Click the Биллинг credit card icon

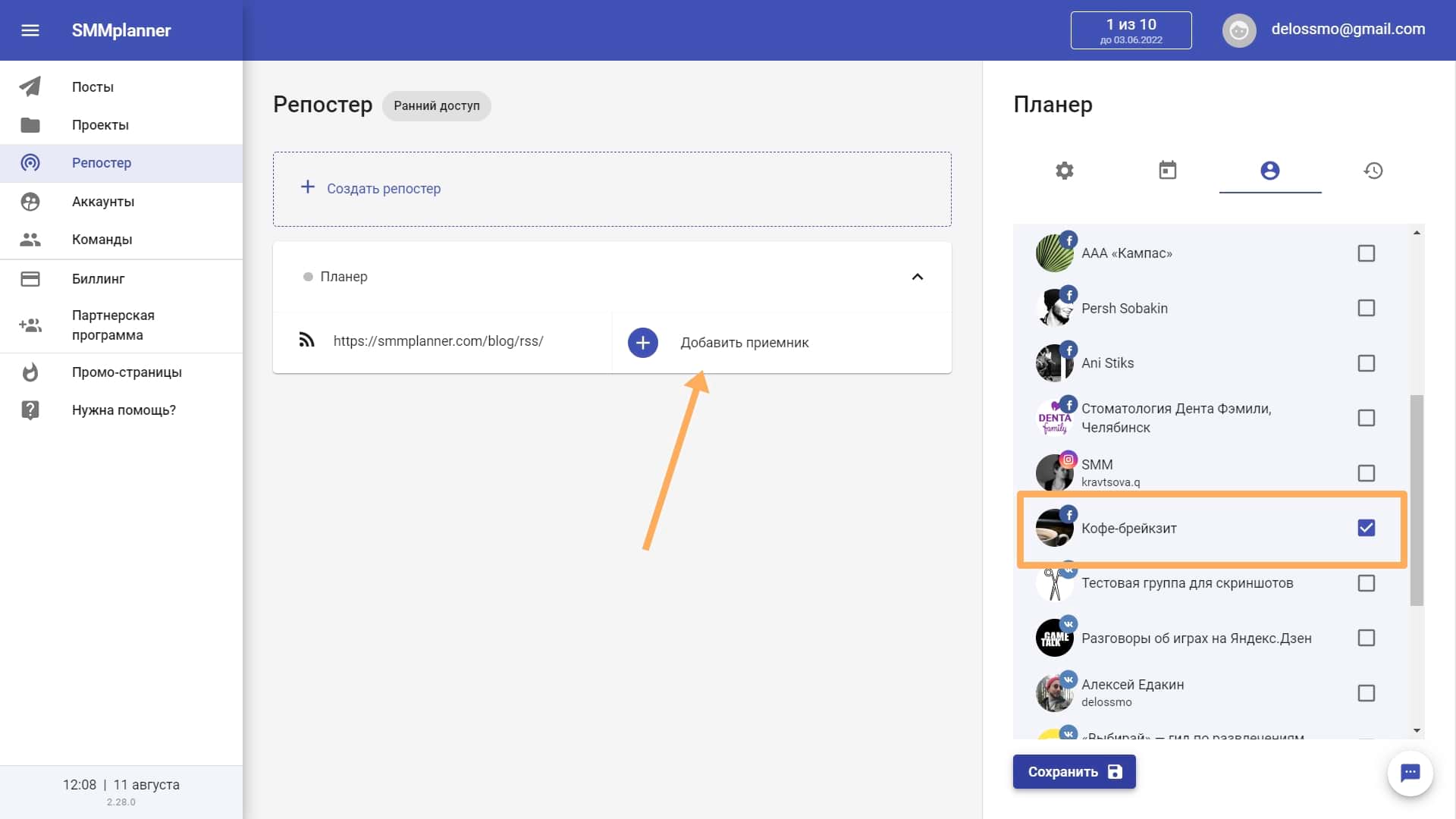[x=30, y=279]
